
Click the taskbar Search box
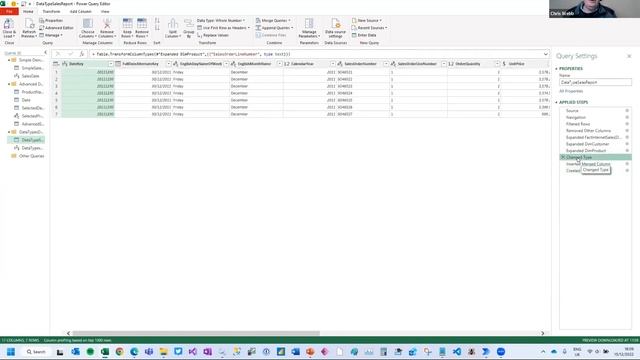point(36,352)
